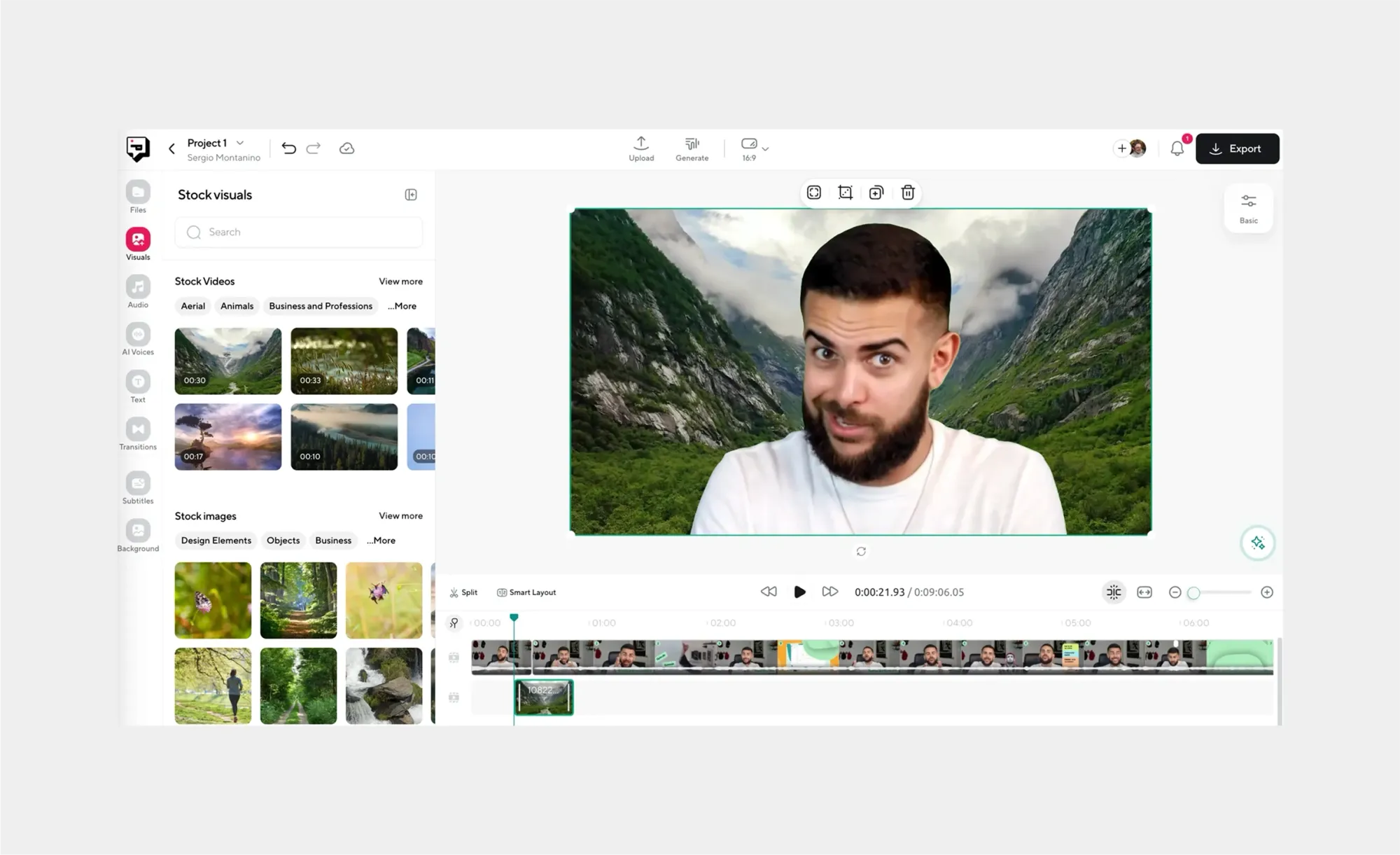The image size is (1400, 855).
Task: Click the magic AI sparkle button
Action: coord(1257,543)
